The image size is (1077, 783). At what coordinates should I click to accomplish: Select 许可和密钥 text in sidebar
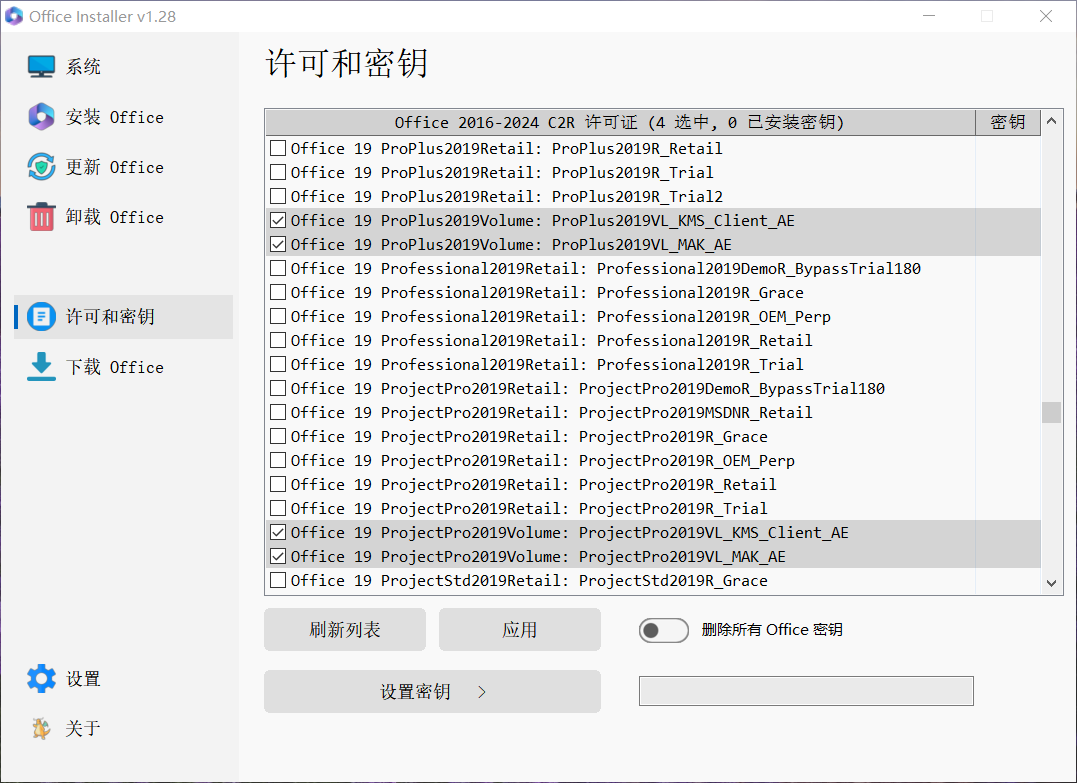(110, 317)
